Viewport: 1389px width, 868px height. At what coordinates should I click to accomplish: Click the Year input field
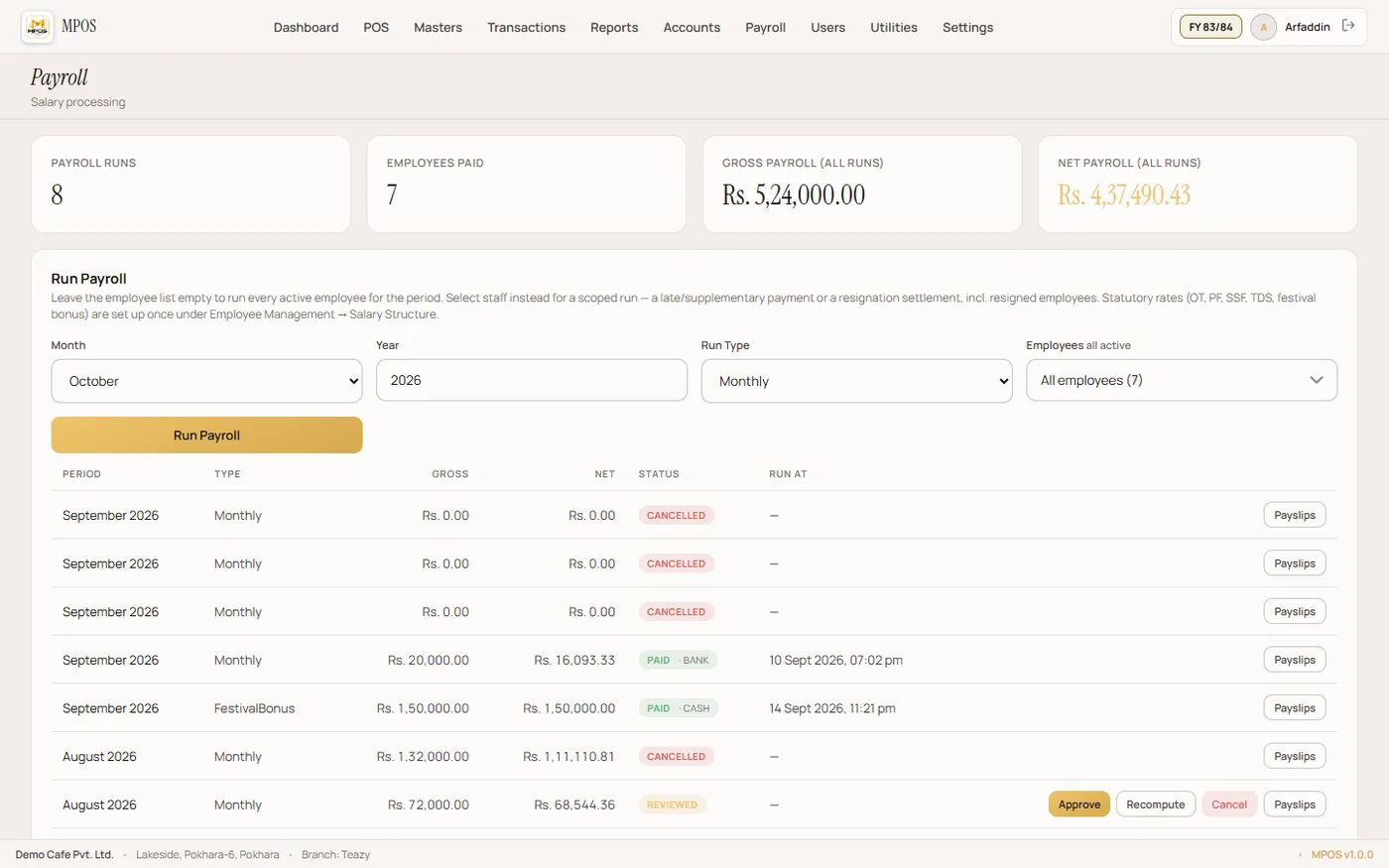point(532,380)
